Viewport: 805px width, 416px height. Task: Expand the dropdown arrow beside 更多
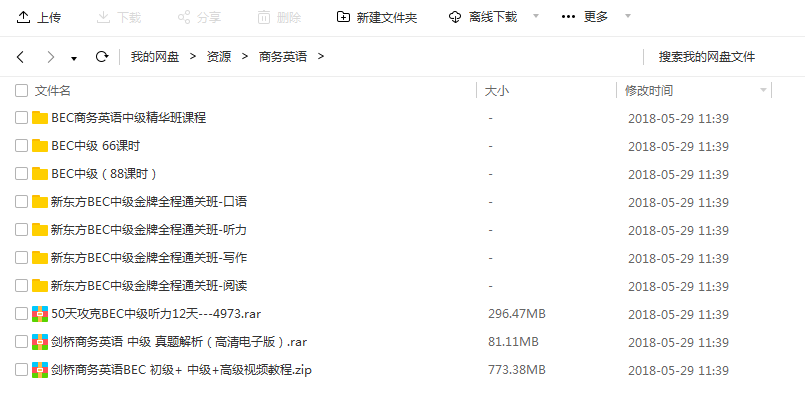point(627,16)
